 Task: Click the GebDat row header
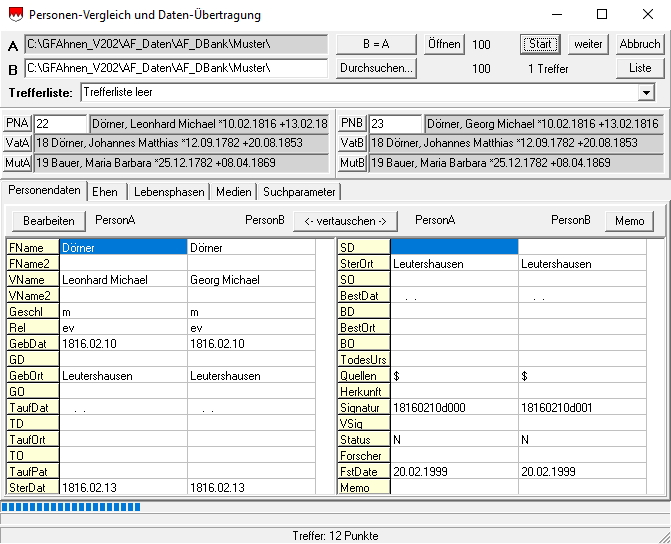tap(33, 344)
